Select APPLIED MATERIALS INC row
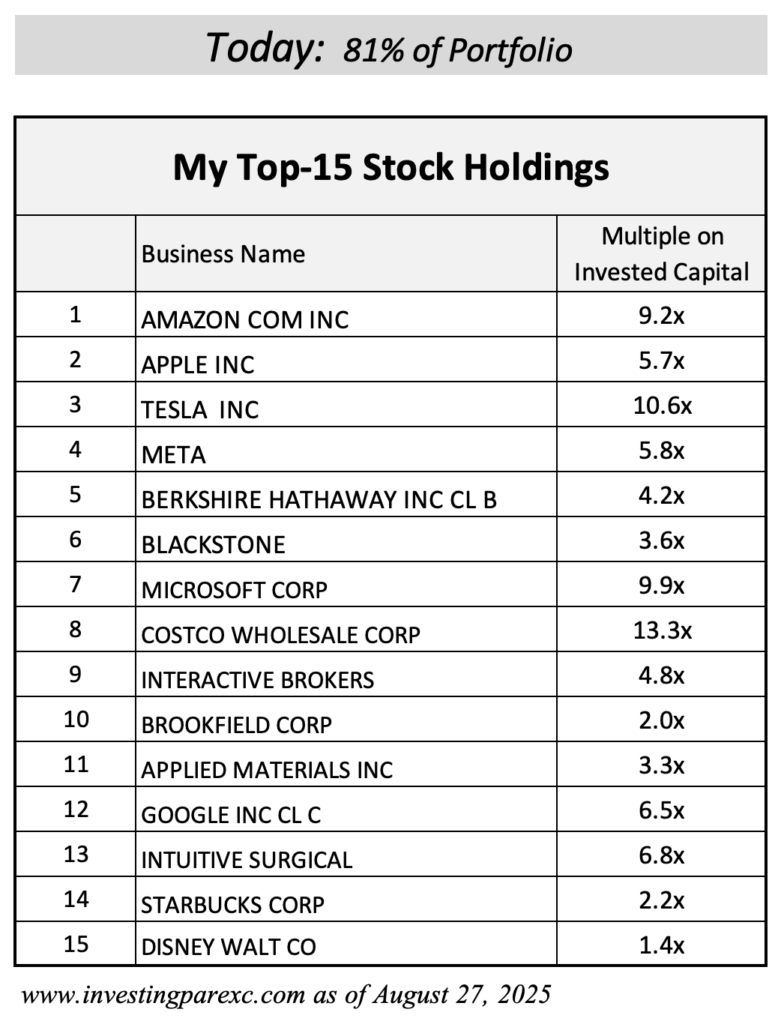This screenshot has width=781, height=1024. pyautogui.click(x=390, y=765)
